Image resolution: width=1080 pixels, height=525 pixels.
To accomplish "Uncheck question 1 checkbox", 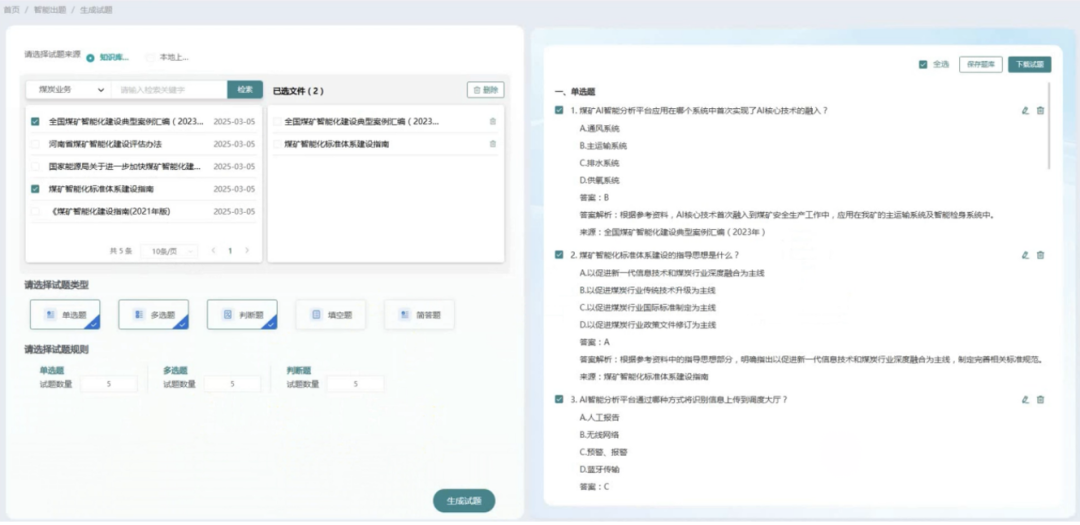I will [x=559, y=110].
